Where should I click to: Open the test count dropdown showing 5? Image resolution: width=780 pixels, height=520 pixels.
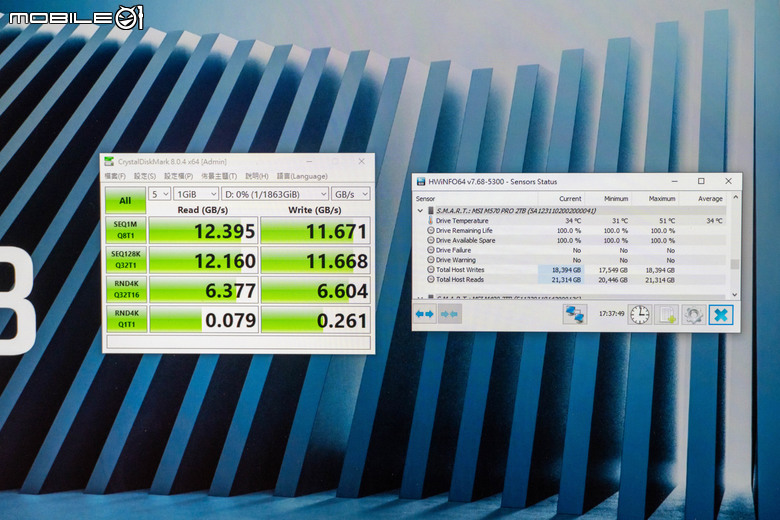[160, 194]
